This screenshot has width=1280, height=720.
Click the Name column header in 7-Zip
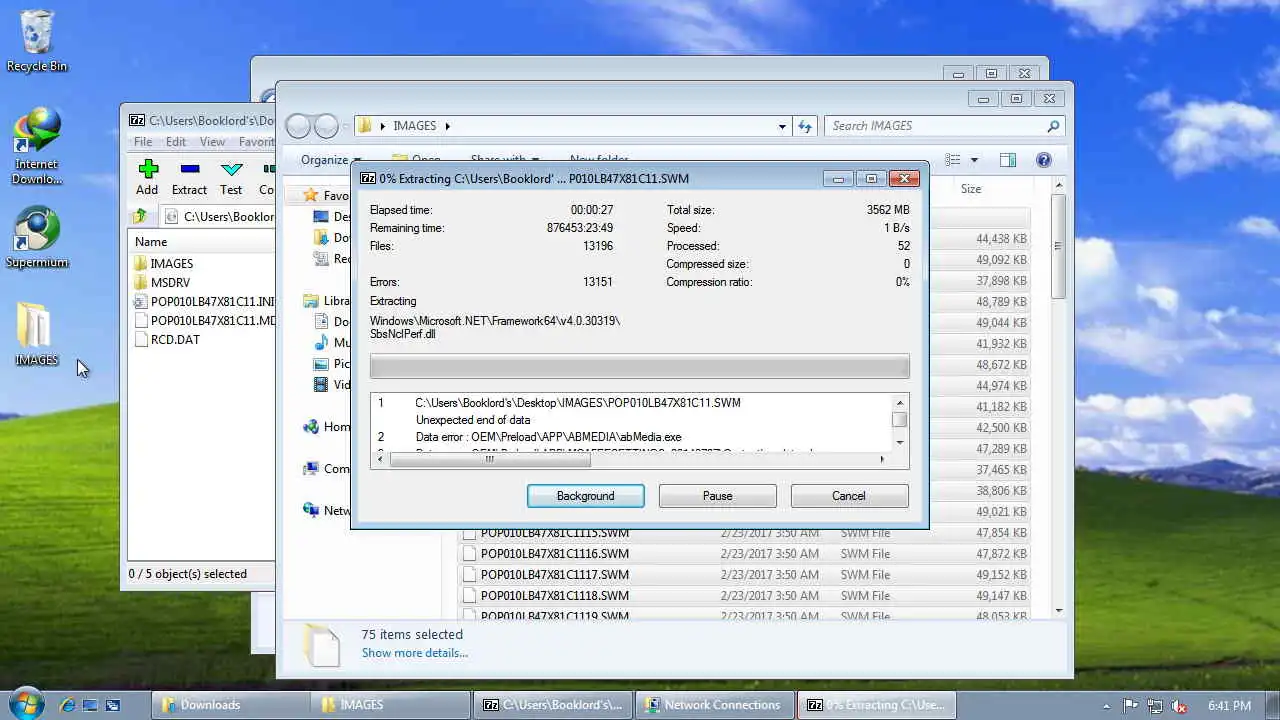(x=151, y=242)
